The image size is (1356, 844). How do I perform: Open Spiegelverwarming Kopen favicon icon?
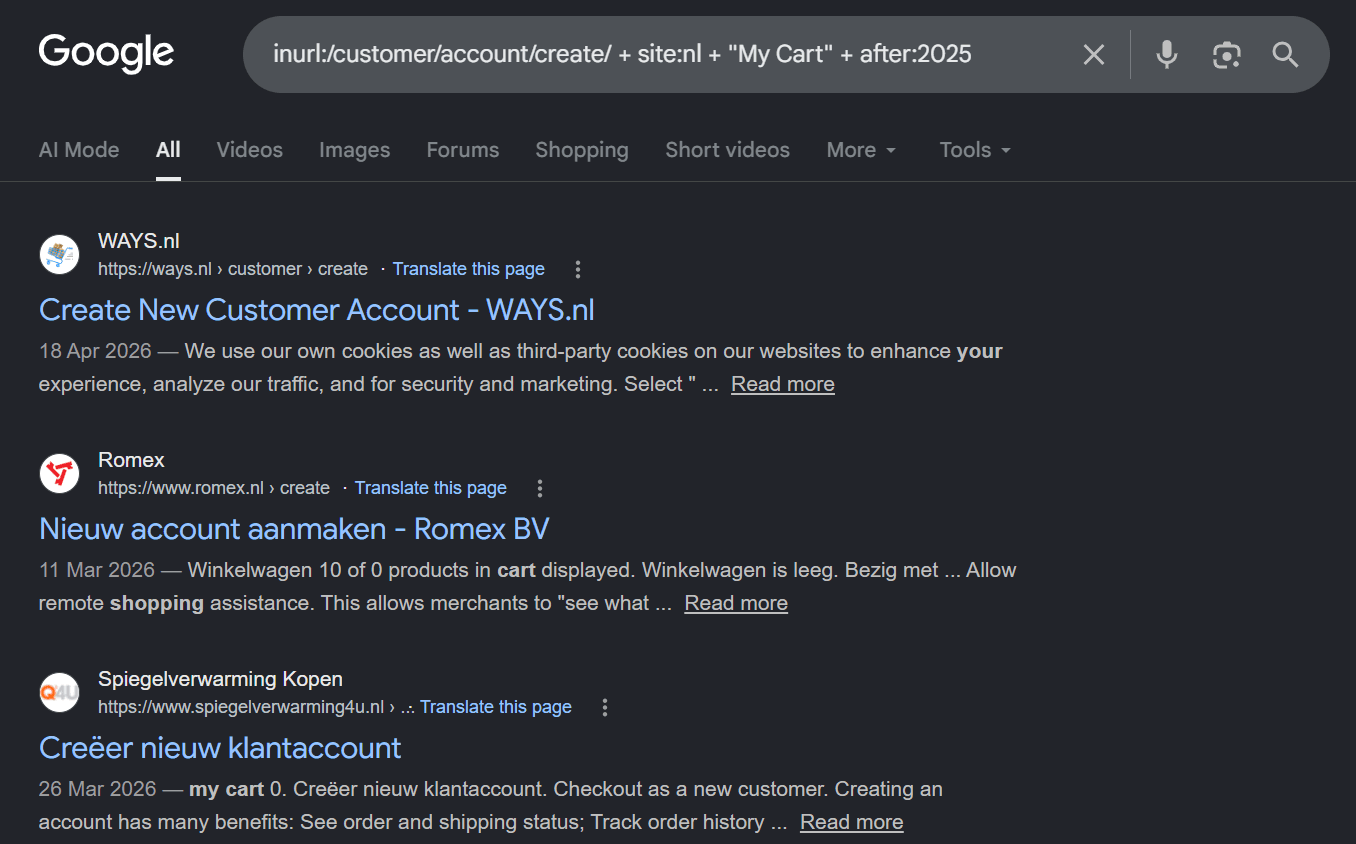59,692
